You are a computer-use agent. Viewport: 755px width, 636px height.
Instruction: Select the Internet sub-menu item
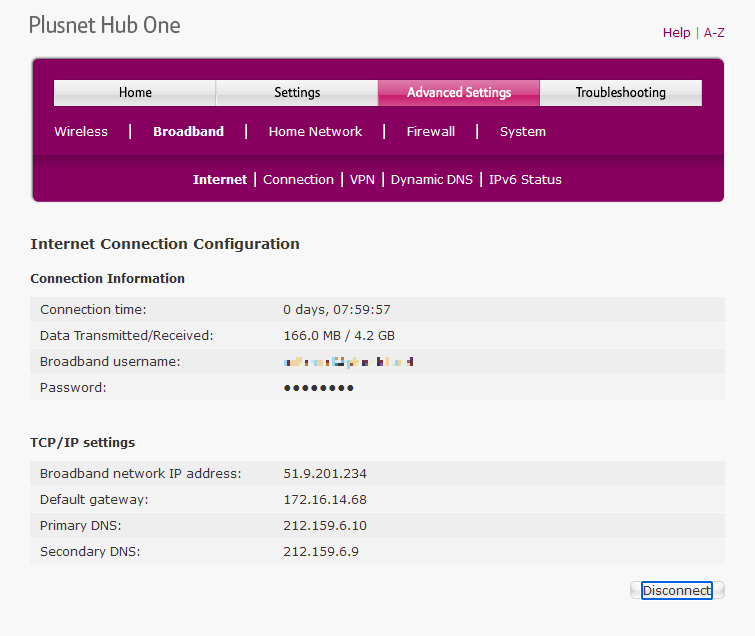[x=220, y=180]
